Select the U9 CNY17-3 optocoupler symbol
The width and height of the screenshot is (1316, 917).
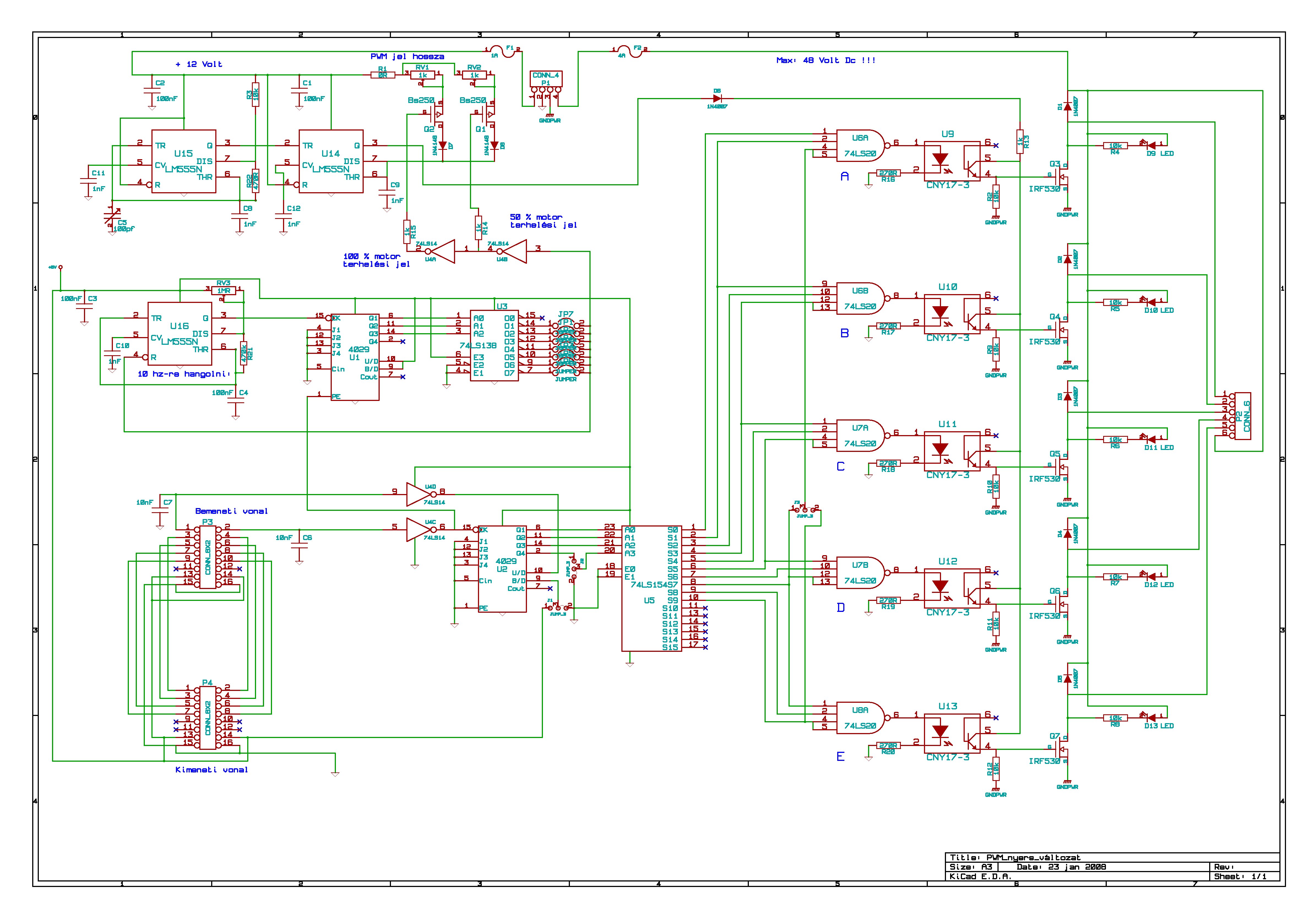951,162
